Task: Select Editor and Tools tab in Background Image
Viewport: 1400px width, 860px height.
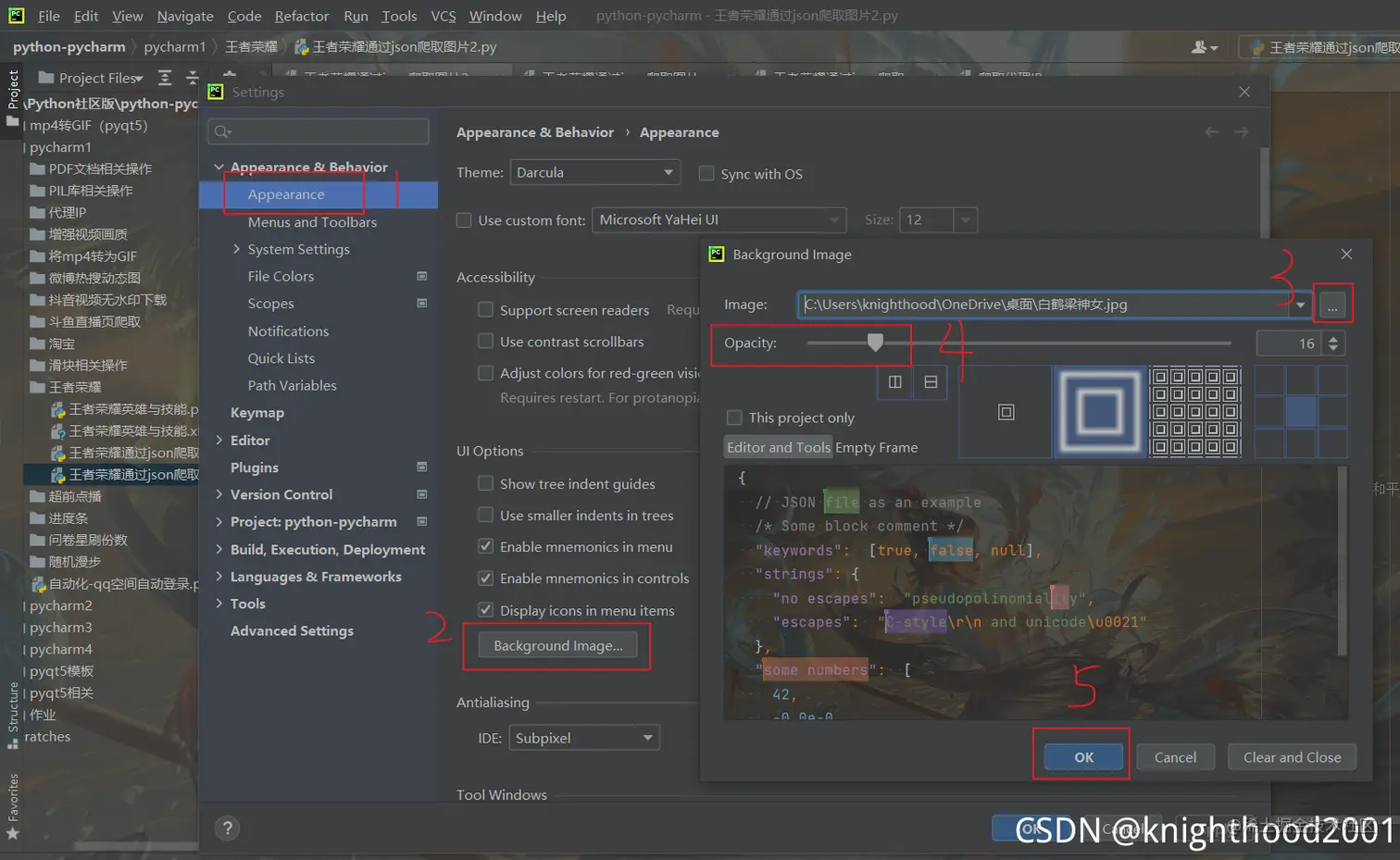Action: (779, 447)
